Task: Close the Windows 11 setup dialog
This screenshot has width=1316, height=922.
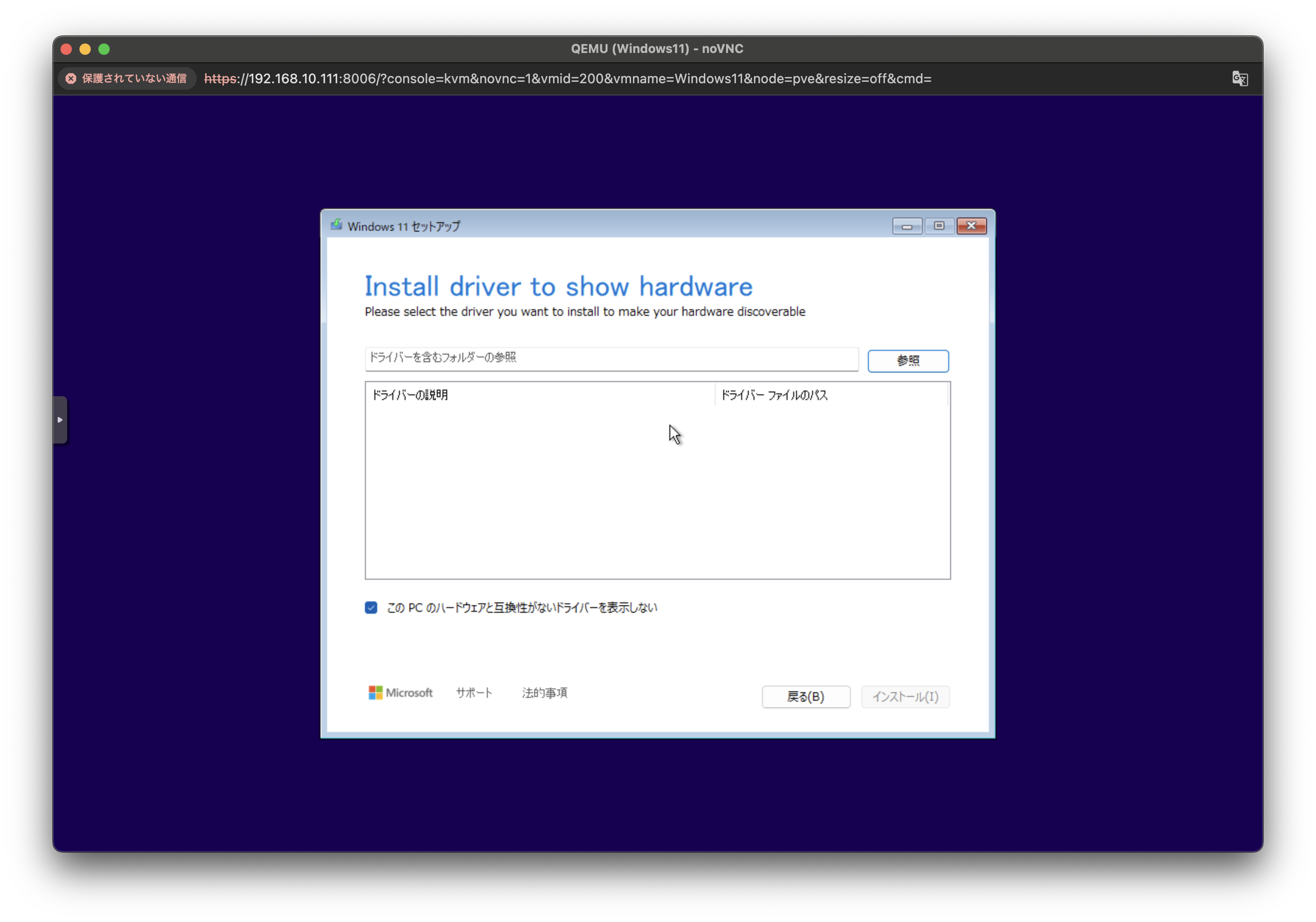Action: point(971,226)
